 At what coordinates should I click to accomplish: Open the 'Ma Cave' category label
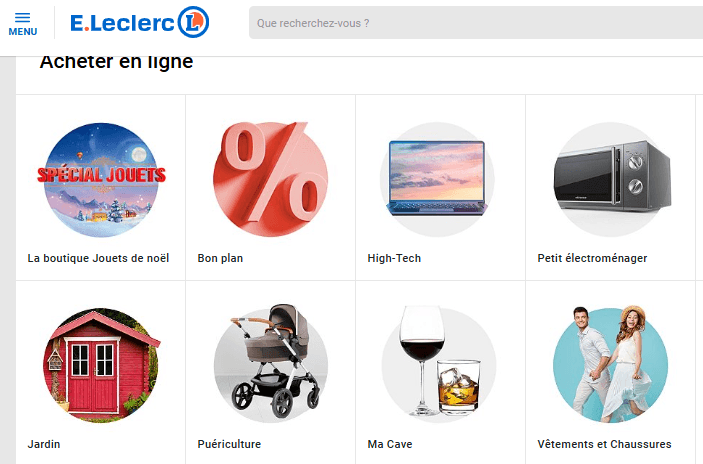(390, 444)
